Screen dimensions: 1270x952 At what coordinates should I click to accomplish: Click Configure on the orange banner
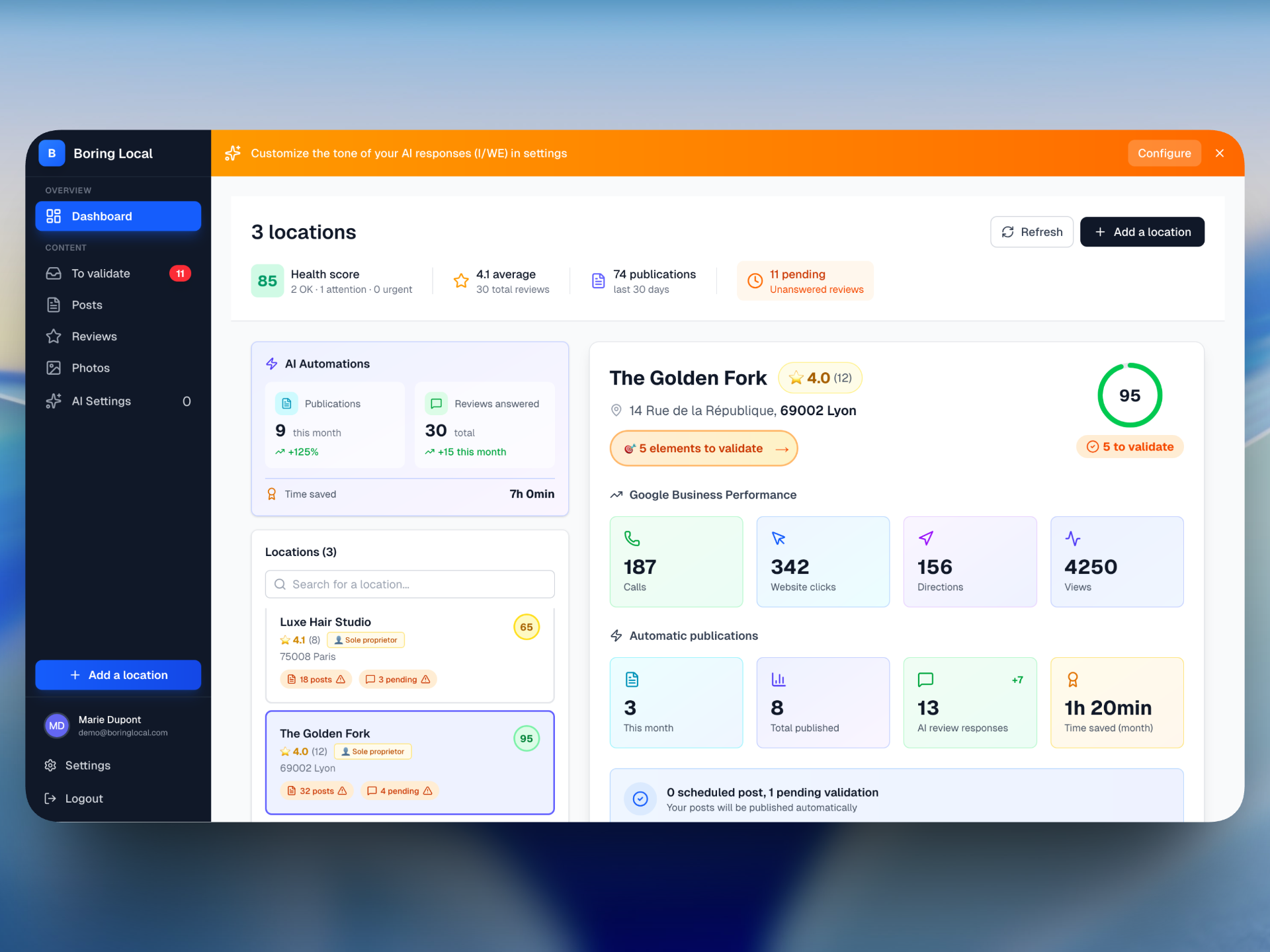[x=1164, y=153]
